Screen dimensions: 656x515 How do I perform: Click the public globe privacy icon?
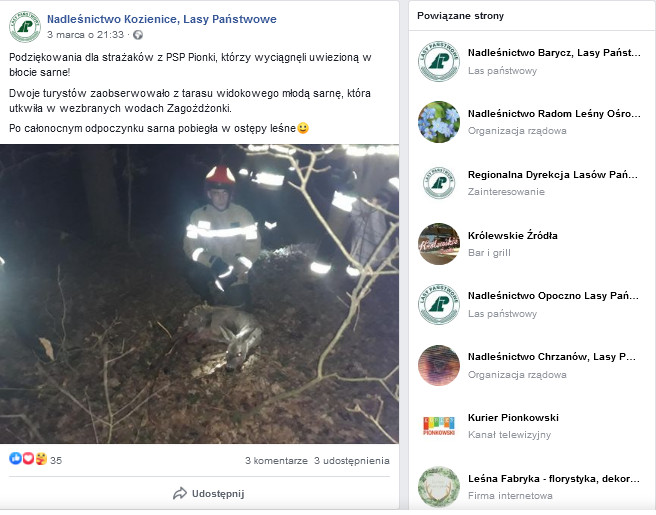click(138, 35)
